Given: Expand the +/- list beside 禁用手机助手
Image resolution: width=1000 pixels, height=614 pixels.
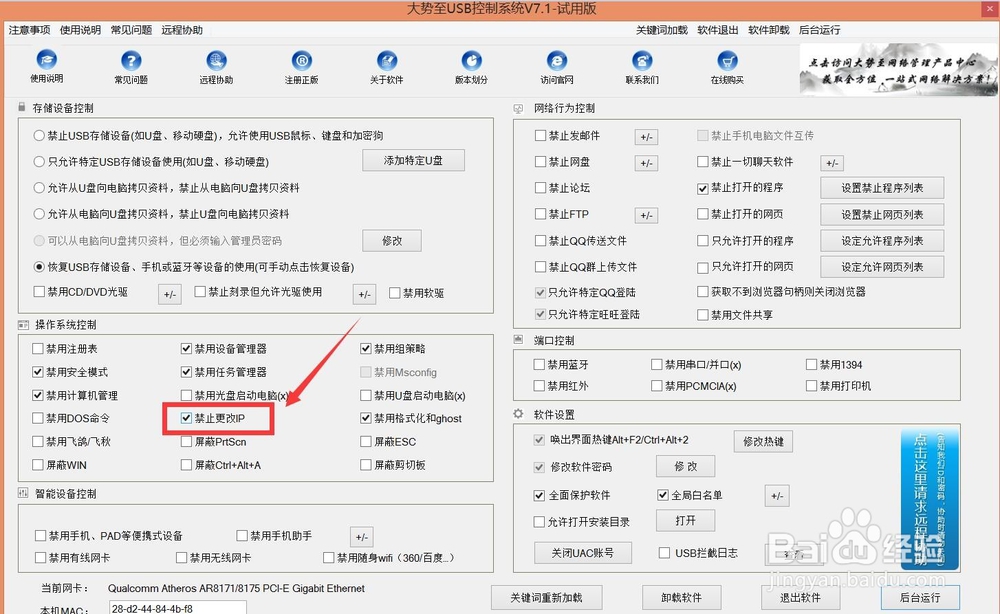Looking at the screenshot, I should click(362, 537).
